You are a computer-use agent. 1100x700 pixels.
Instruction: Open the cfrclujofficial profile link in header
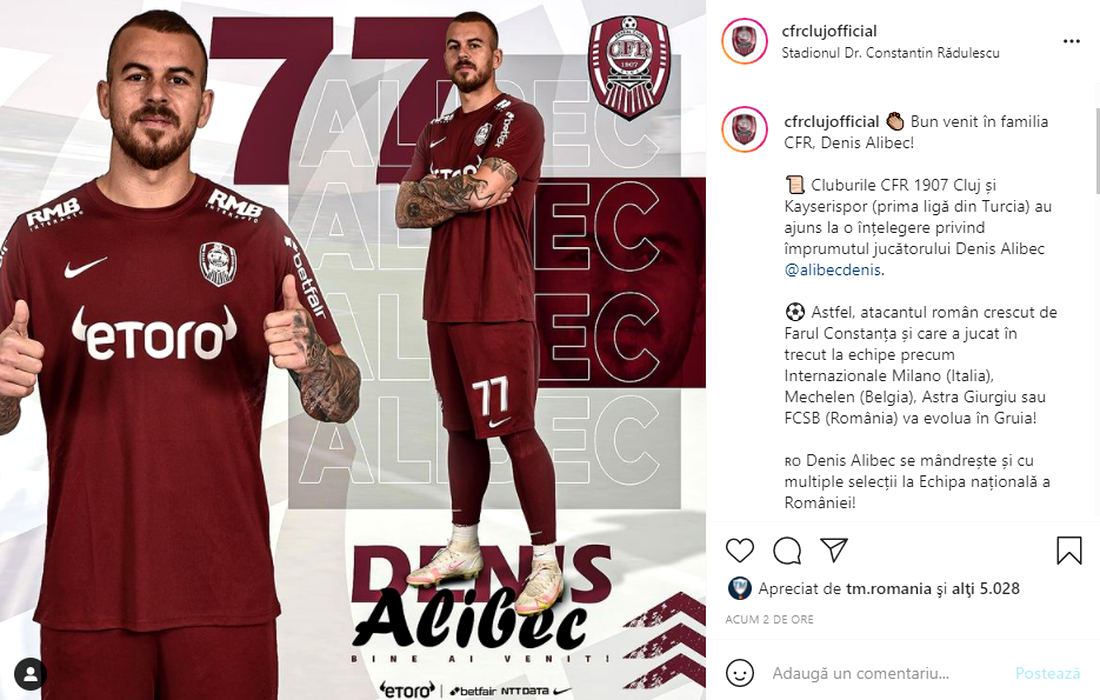(829, 31)
